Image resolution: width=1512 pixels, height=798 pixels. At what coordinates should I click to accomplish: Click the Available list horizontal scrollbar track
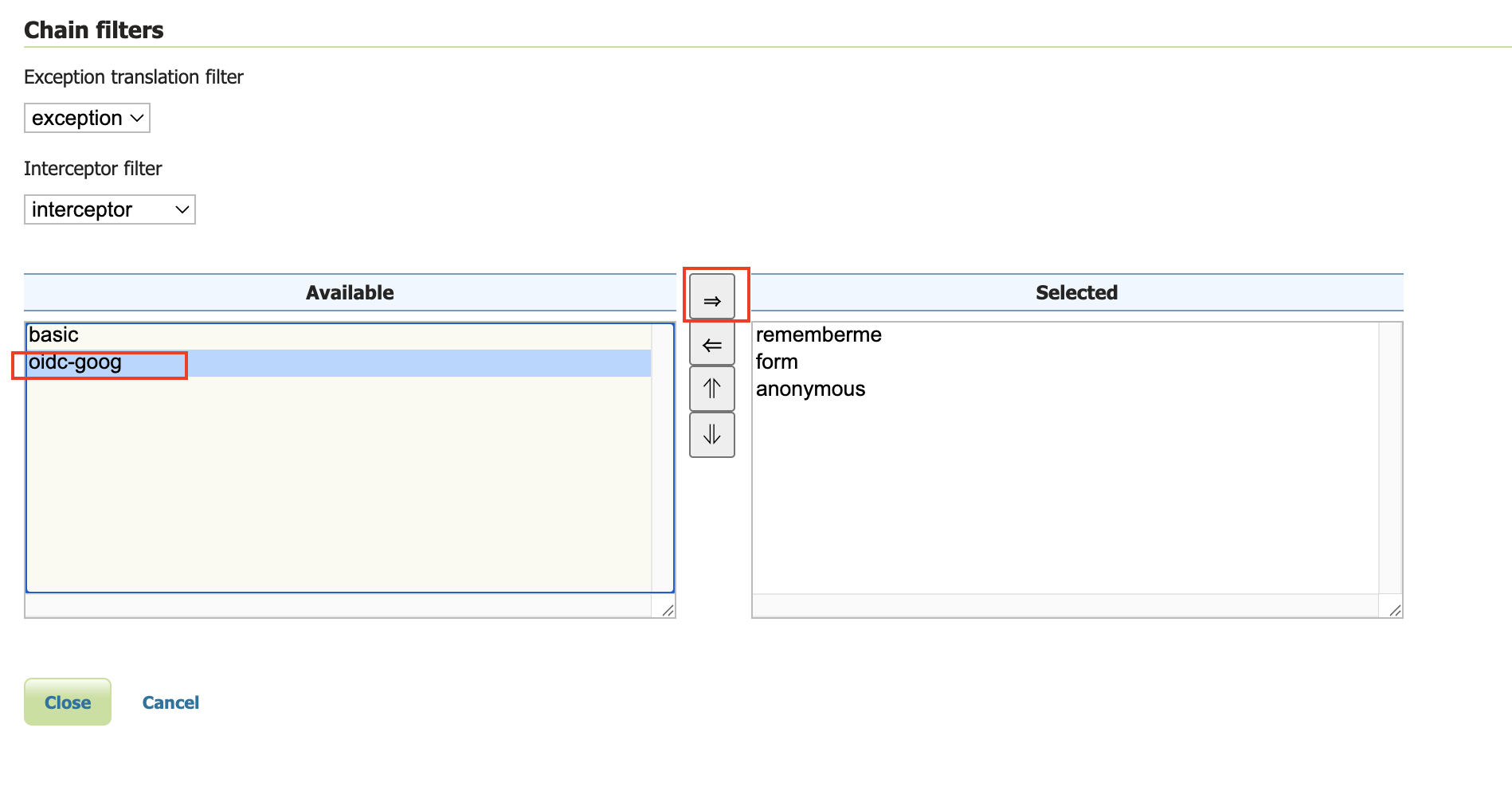tap(338, 607)
